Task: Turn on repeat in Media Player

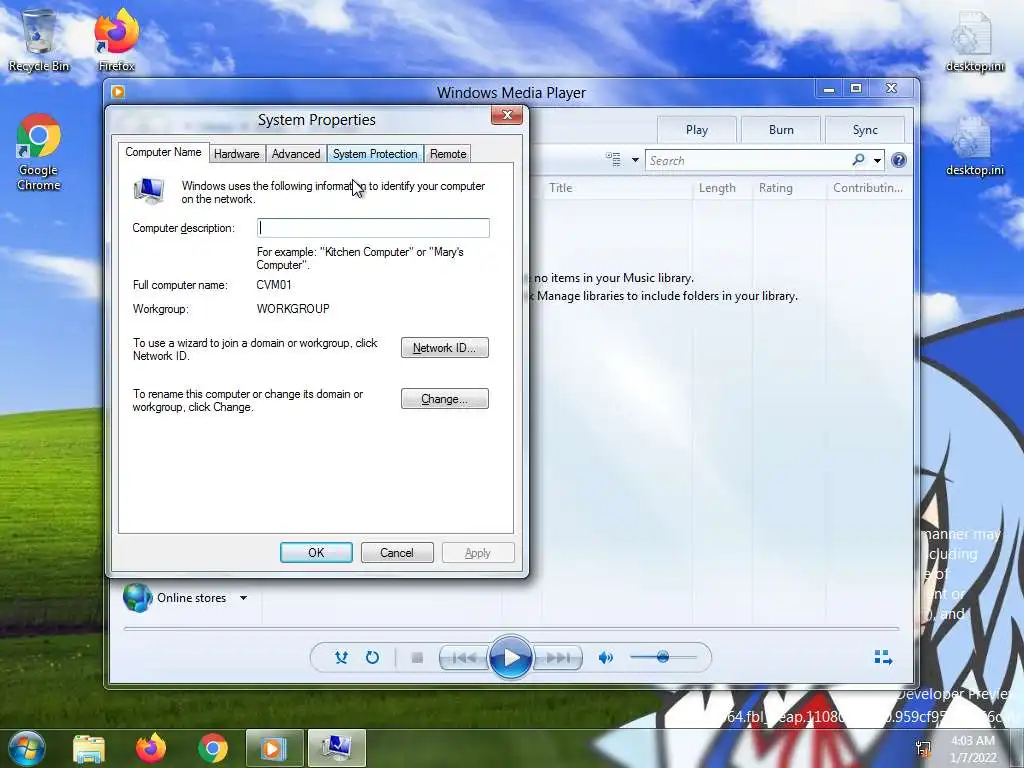Action: coord(372,657)
